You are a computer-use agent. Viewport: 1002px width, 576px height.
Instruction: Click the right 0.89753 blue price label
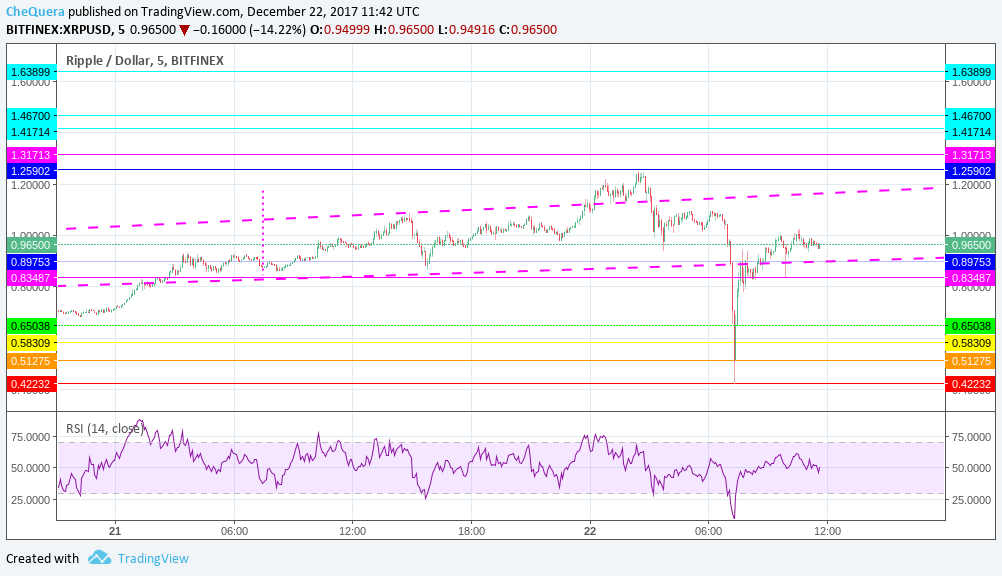[971, 261]
